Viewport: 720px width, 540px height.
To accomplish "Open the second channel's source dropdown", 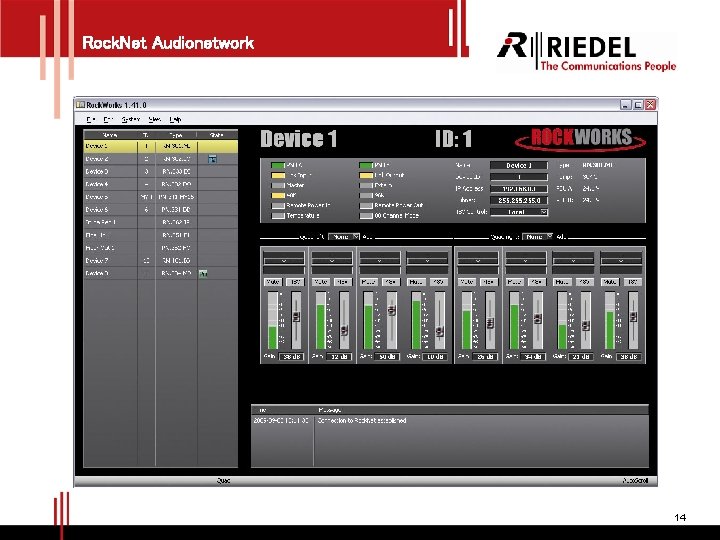I will click(332, 260).
